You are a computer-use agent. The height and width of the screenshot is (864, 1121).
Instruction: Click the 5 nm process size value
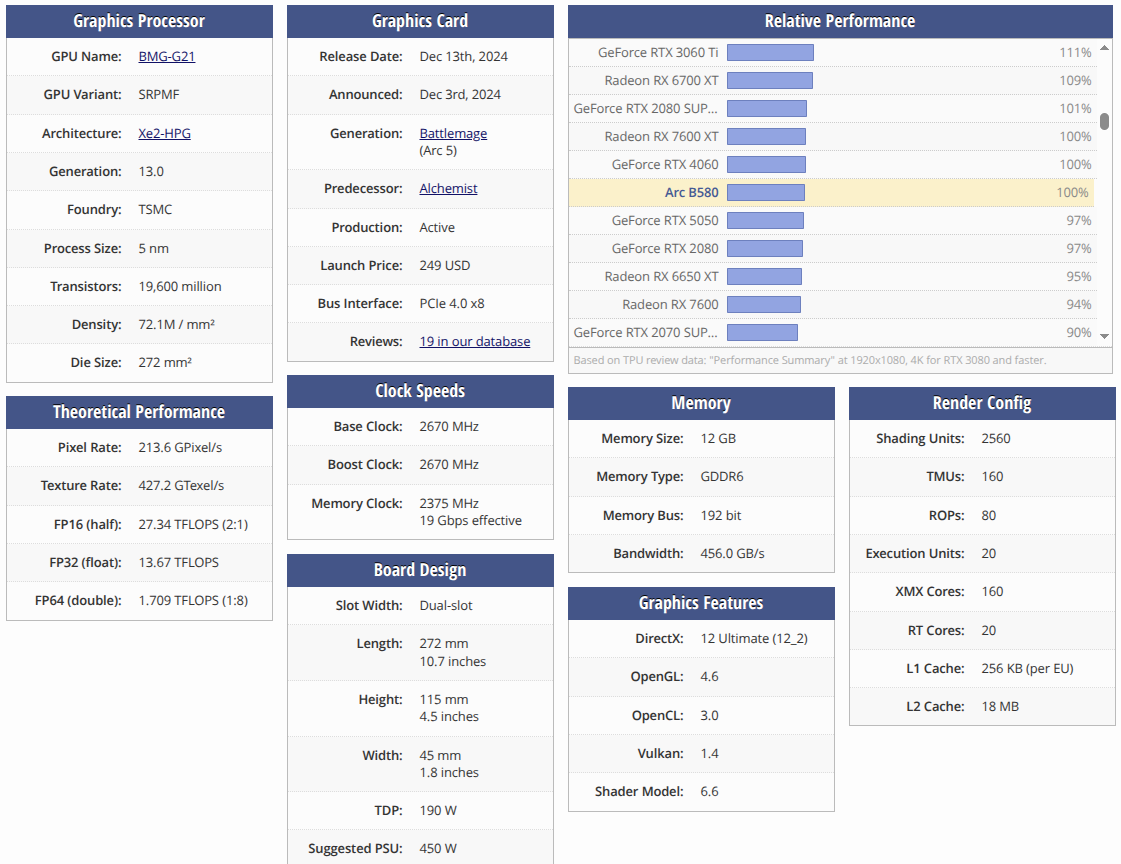(154, 248)
